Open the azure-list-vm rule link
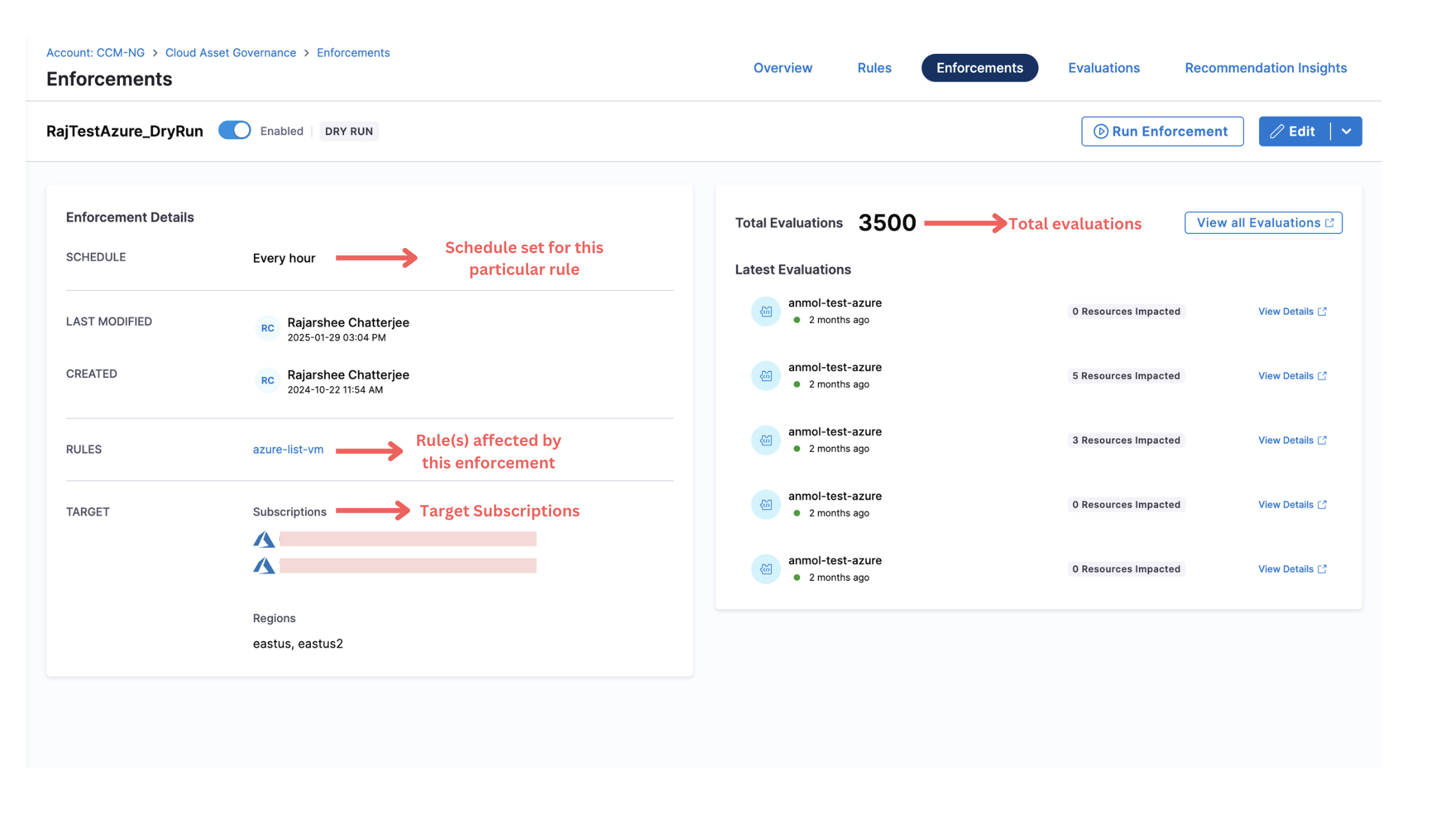1456x815 pixels. point(288,449)
